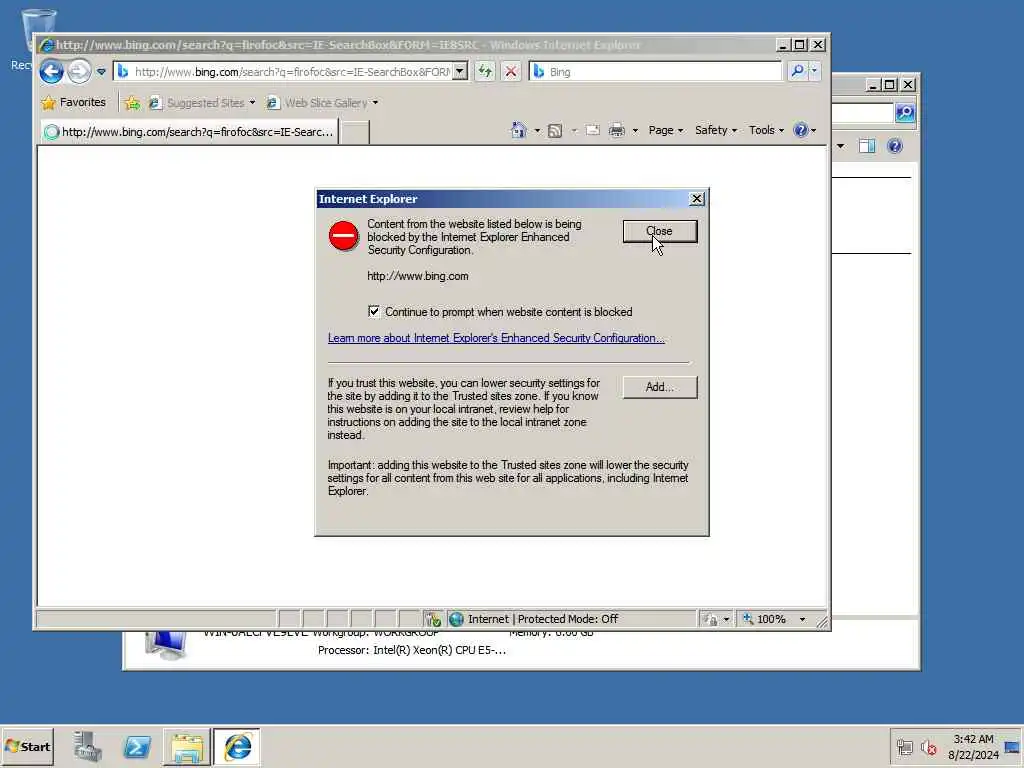This screenshot has height=768, width=1024.
Task: Click Close button in blocked content dialog
Action: click(660, 231)
